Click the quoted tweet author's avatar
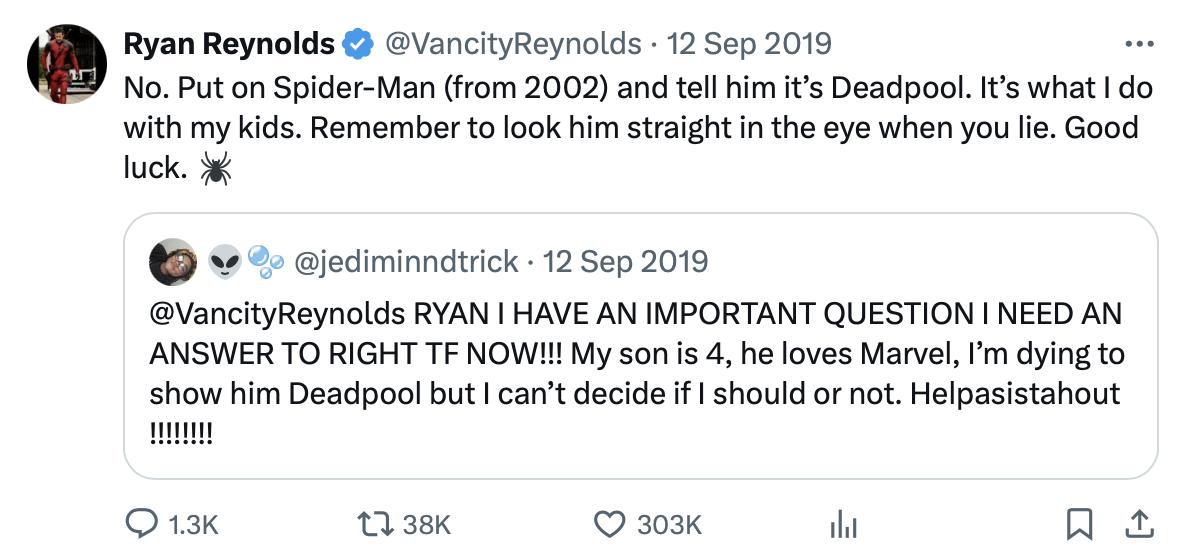The width and height of the screenshot is (1188, 560). pos(172,262)
